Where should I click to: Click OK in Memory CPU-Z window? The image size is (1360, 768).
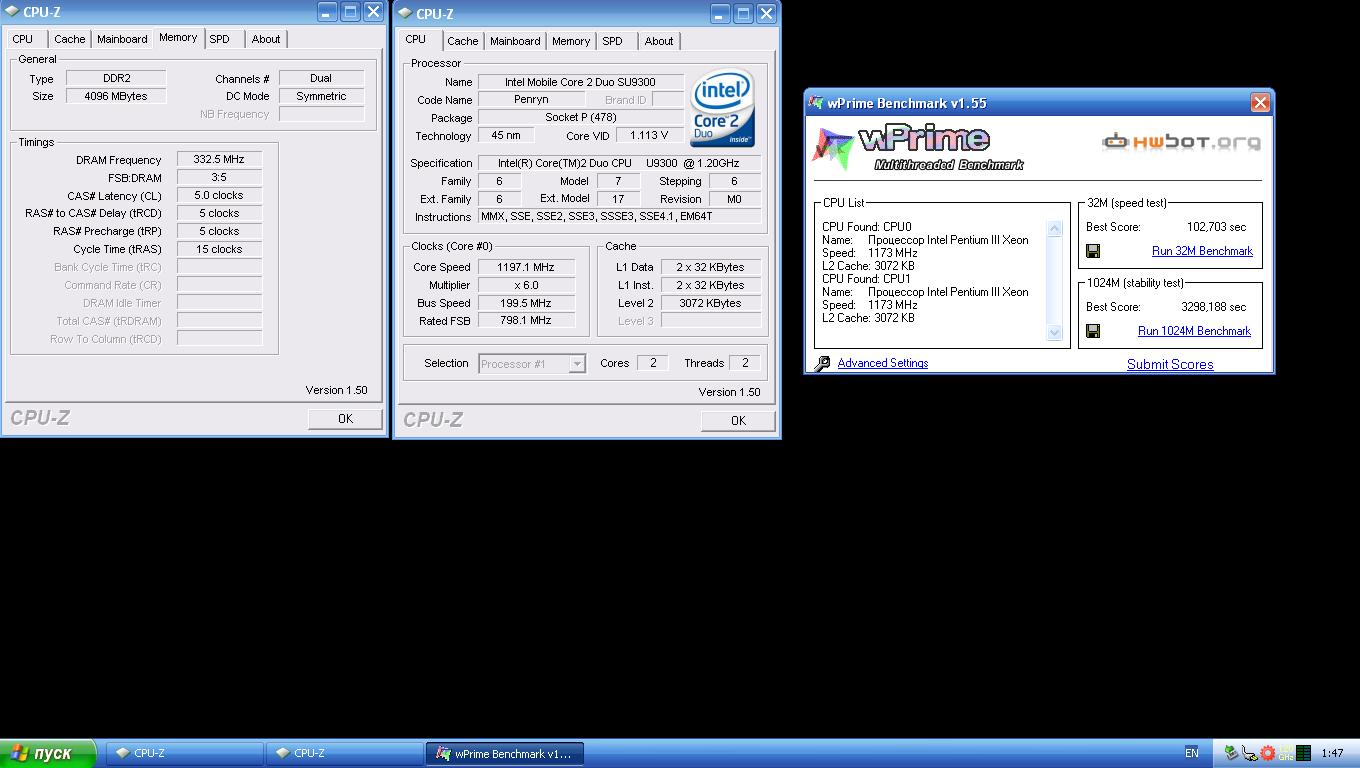click(345, 419)
